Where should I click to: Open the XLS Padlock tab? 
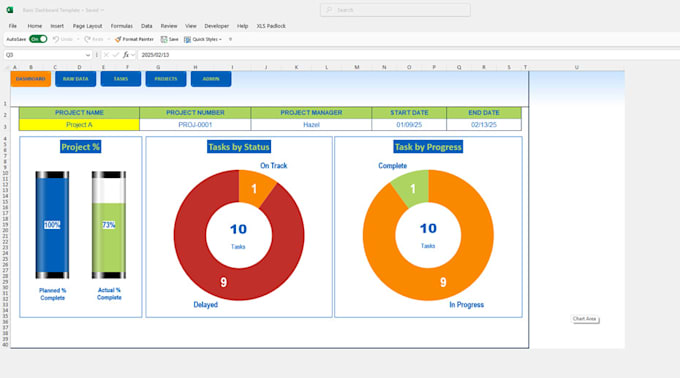(x=271, y=26)
